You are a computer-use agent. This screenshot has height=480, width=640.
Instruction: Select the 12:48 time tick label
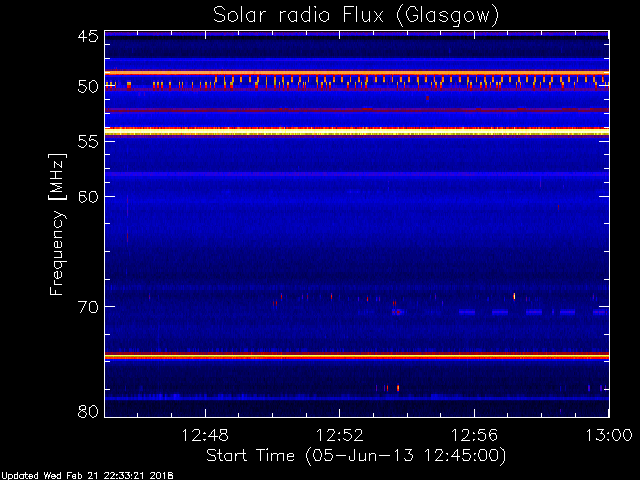click(205, 435)
